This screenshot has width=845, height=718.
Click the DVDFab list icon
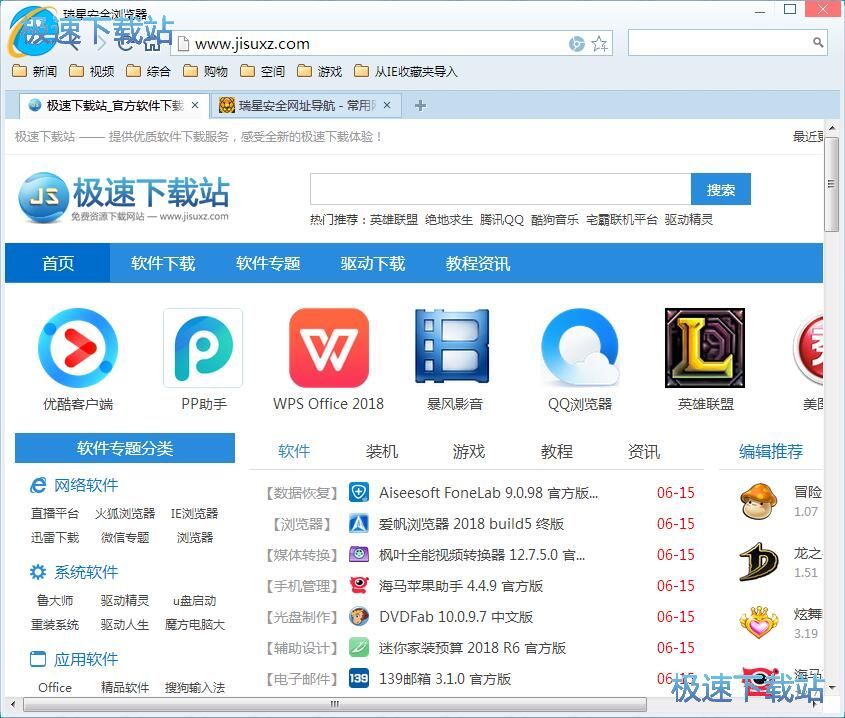point(358,616)
